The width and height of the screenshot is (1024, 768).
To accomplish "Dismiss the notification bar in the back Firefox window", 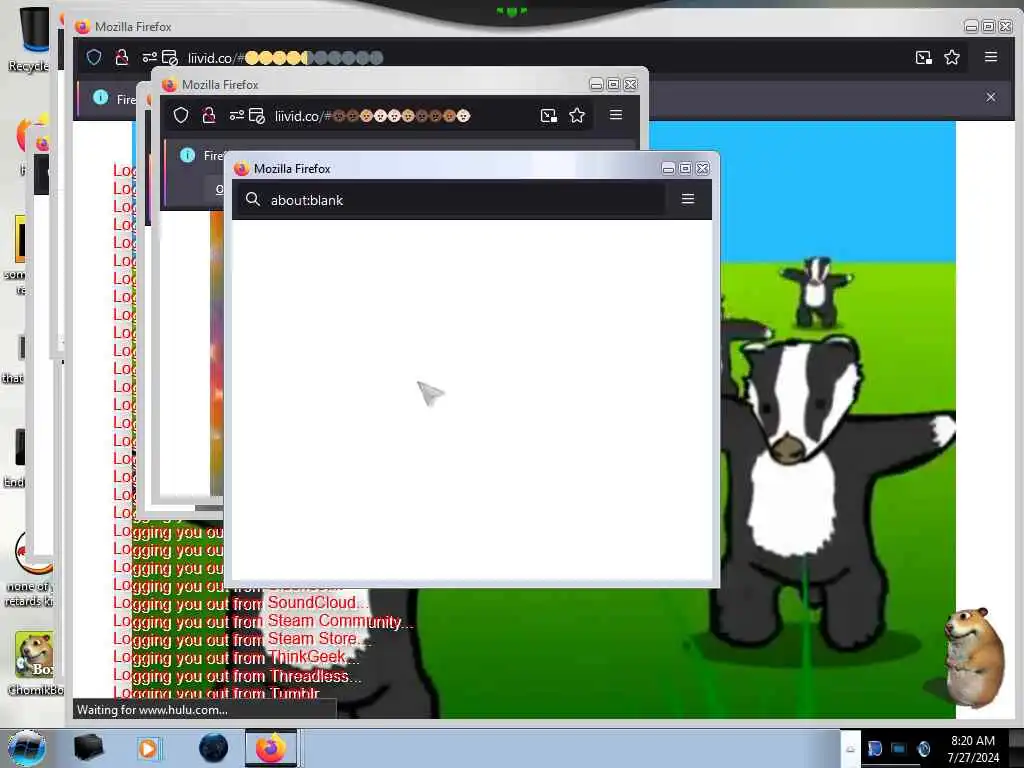I will [x=991, y=97].
